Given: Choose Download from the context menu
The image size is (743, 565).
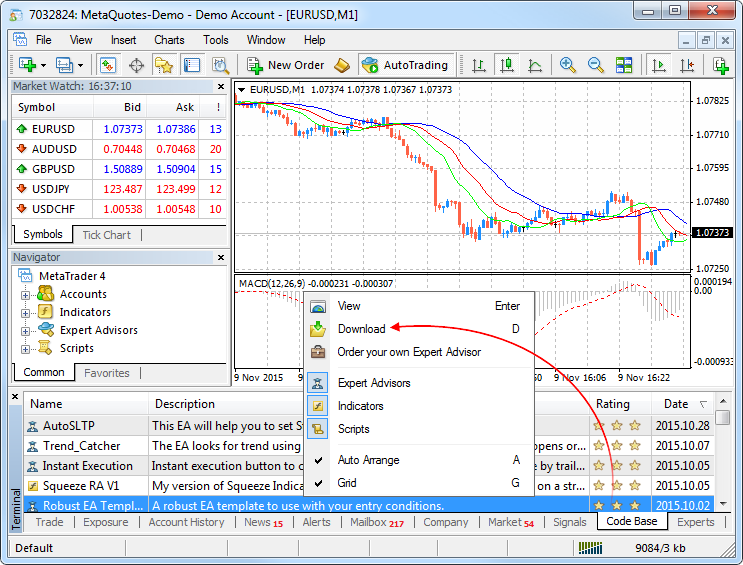Looking at the screenshot, I should (361, 329).
